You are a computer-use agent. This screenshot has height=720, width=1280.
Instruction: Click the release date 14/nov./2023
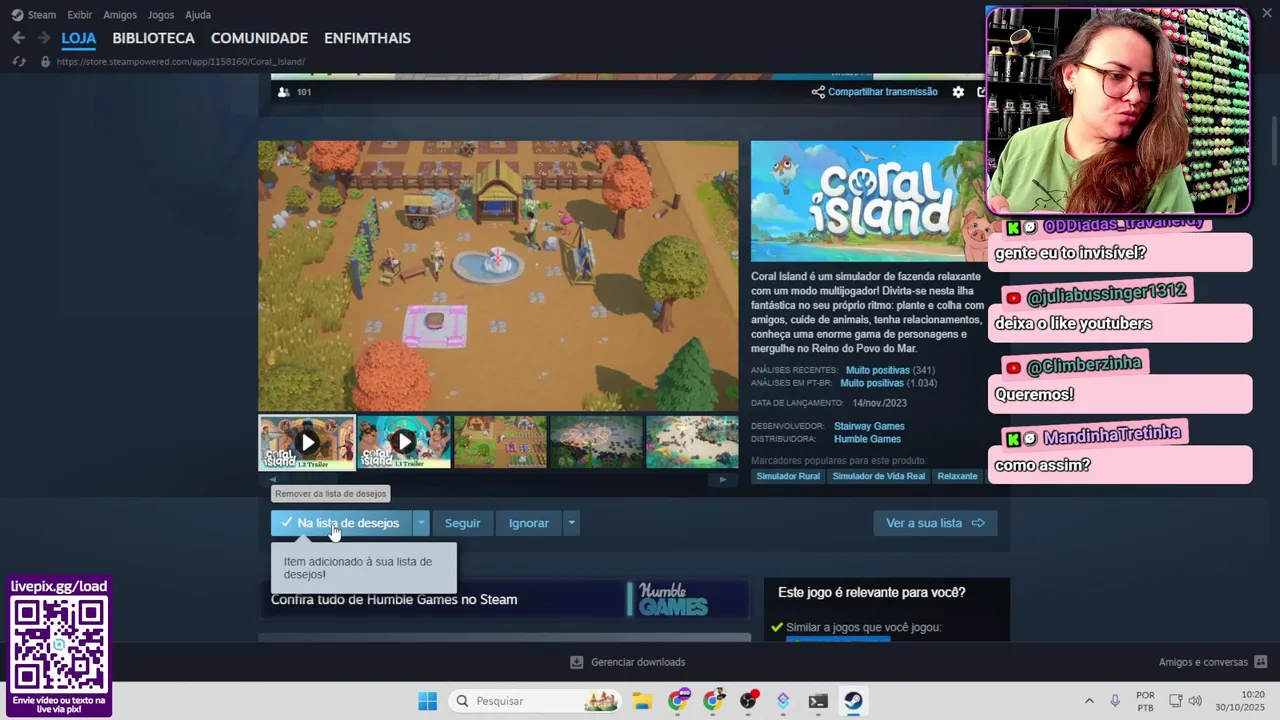(x=879, y=403)
